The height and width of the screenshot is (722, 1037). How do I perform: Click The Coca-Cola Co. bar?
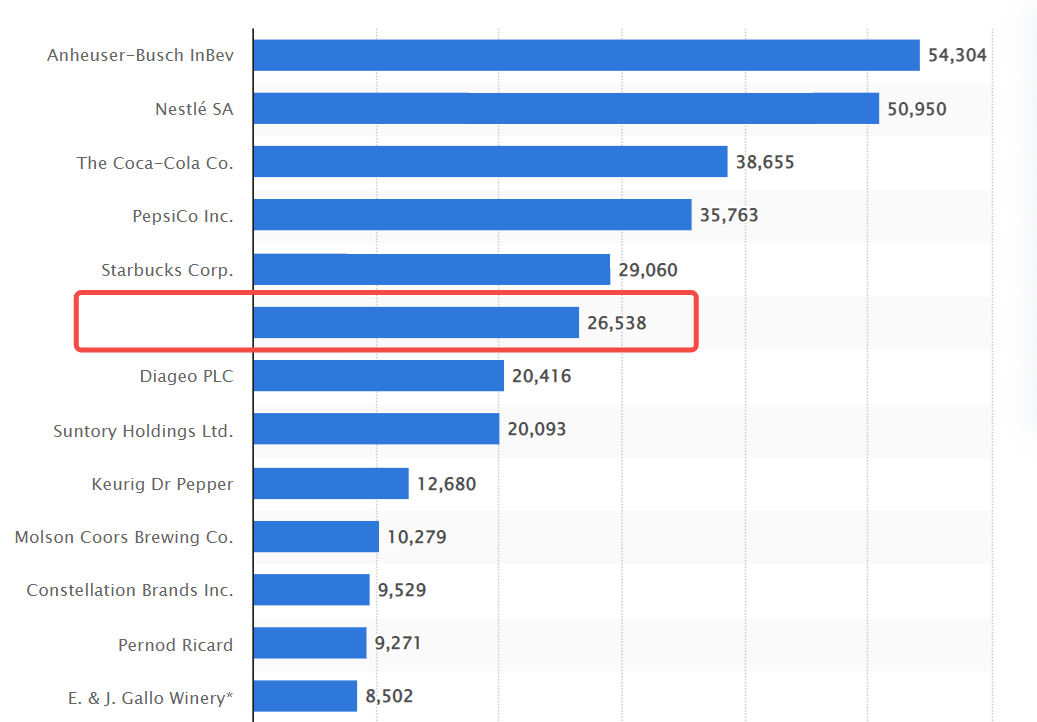(491, 161)
